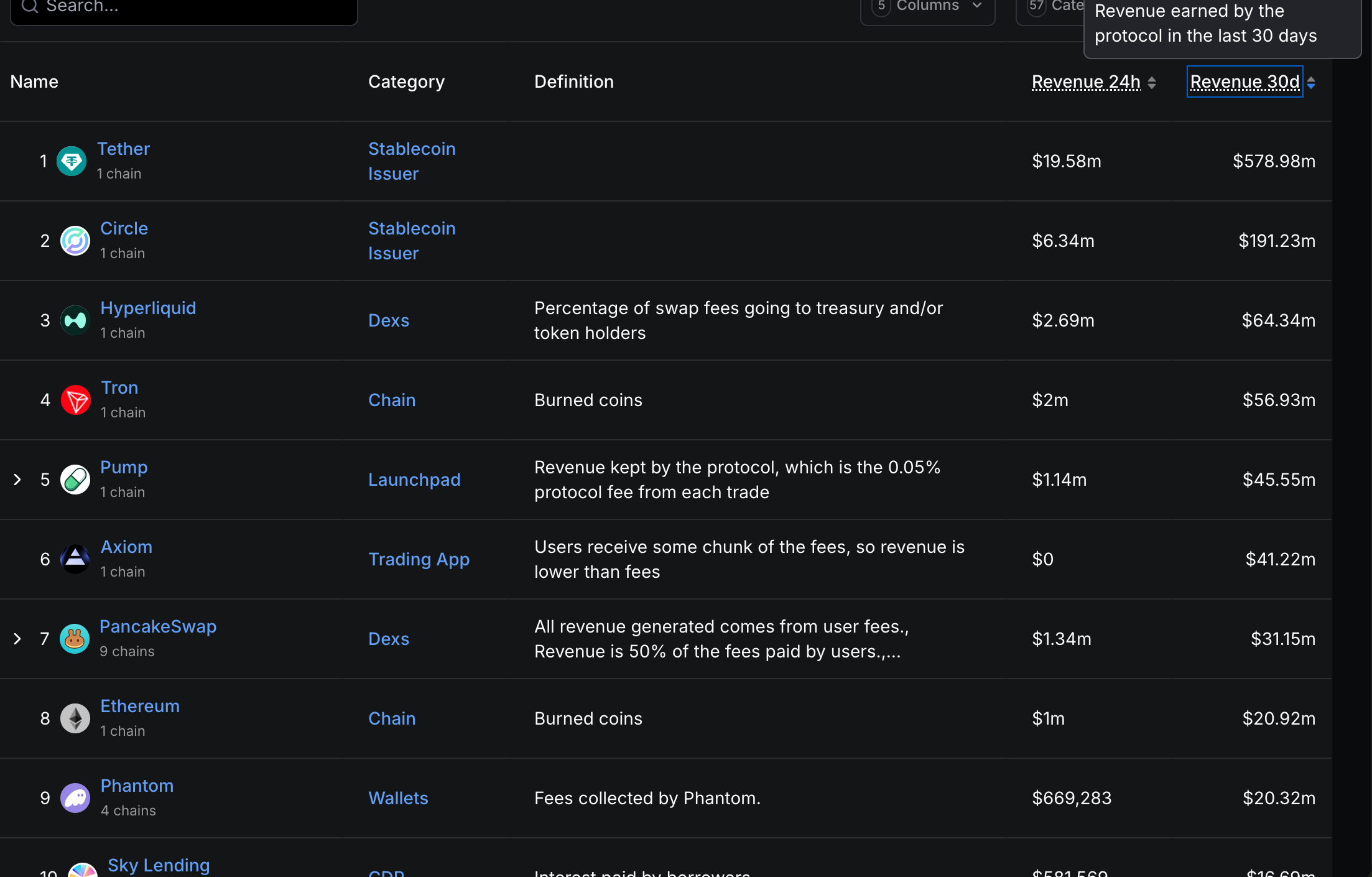Open Circle's Stablecoin Issuer category
Screen dimensions: 1372x877
[x=412, y=241]
